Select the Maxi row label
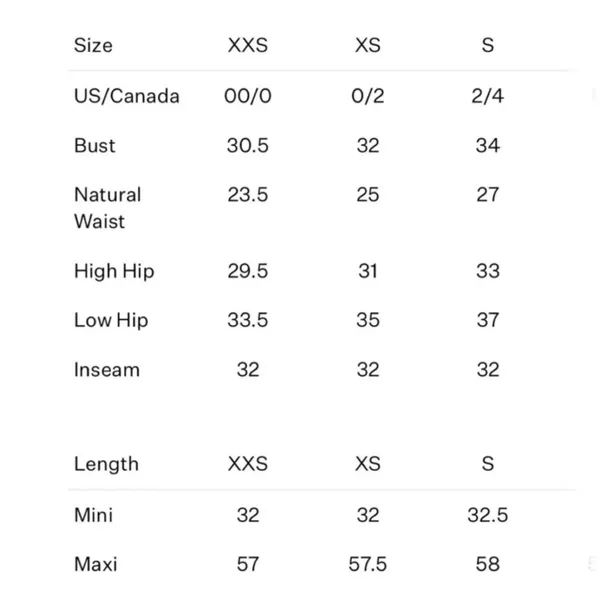 tap(96, 564)
